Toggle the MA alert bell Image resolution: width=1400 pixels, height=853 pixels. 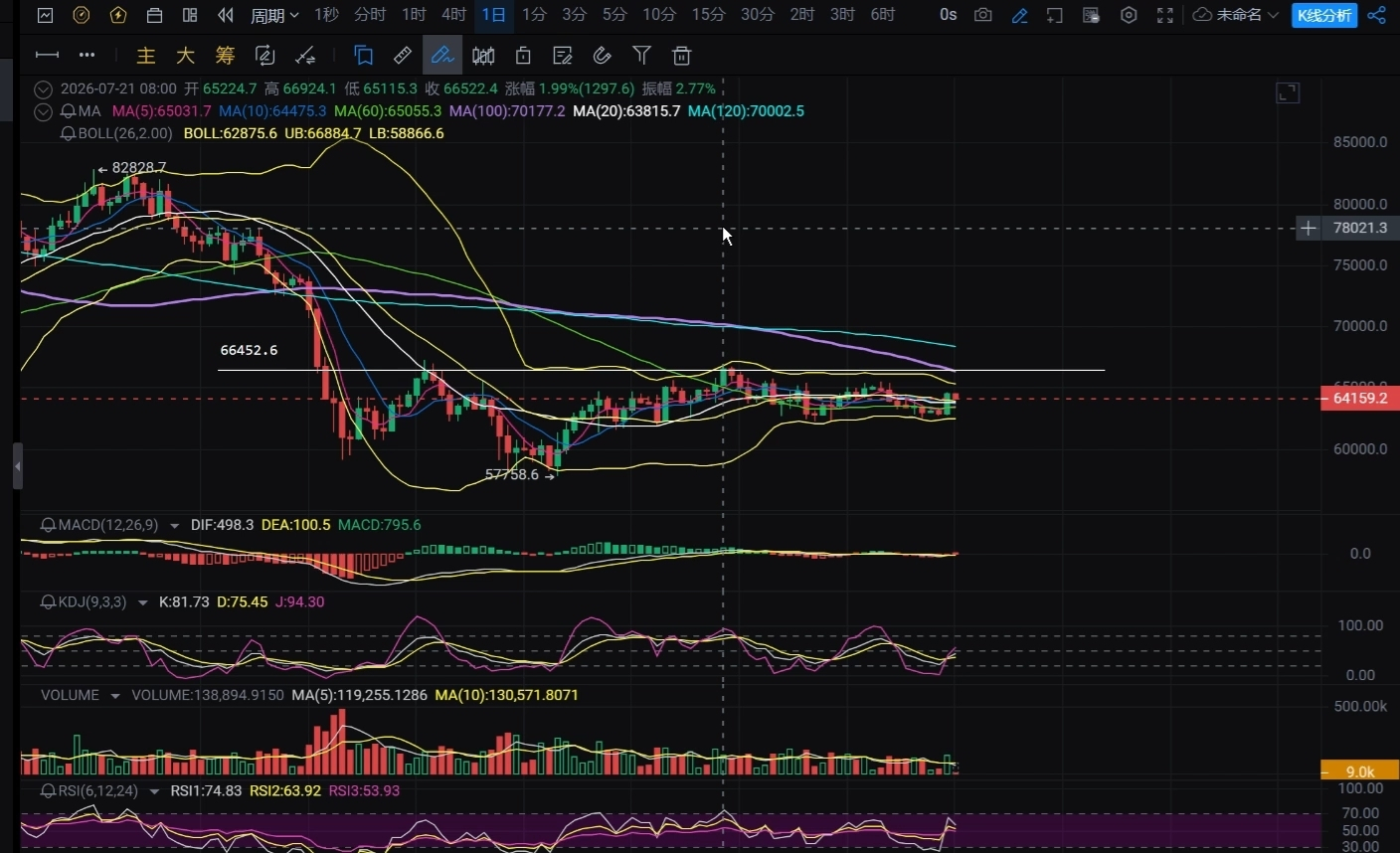(x=69, y=111)
